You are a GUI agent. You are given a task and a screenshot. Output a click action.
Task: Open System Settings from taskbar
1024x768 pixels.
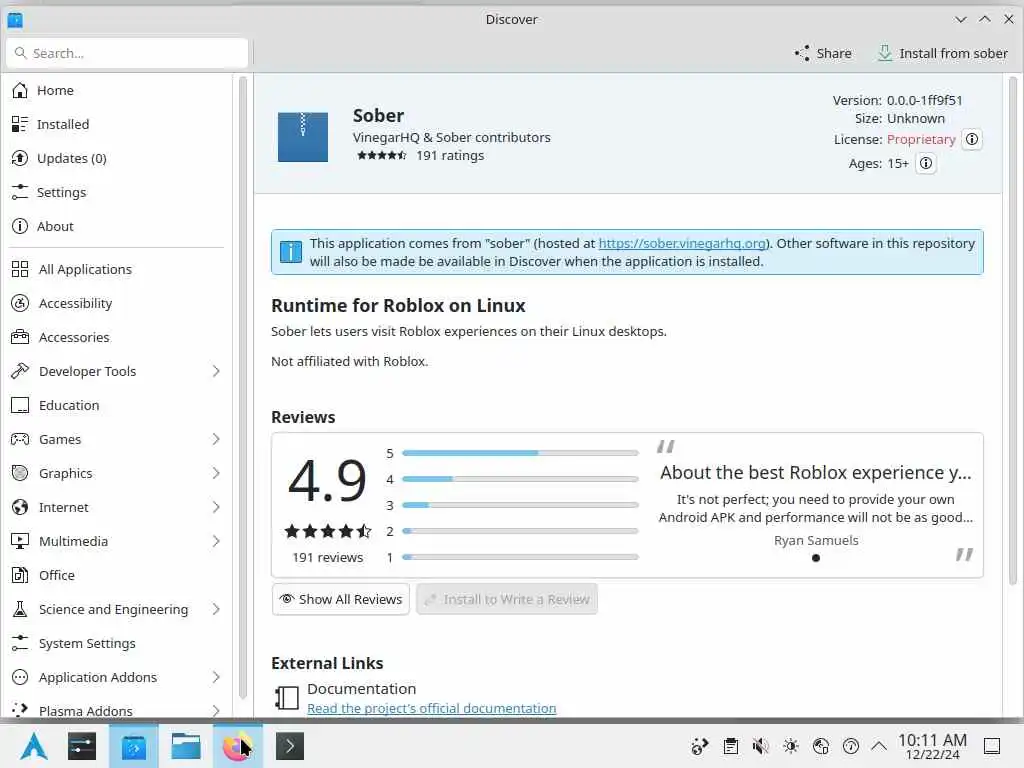pos(82,746)
